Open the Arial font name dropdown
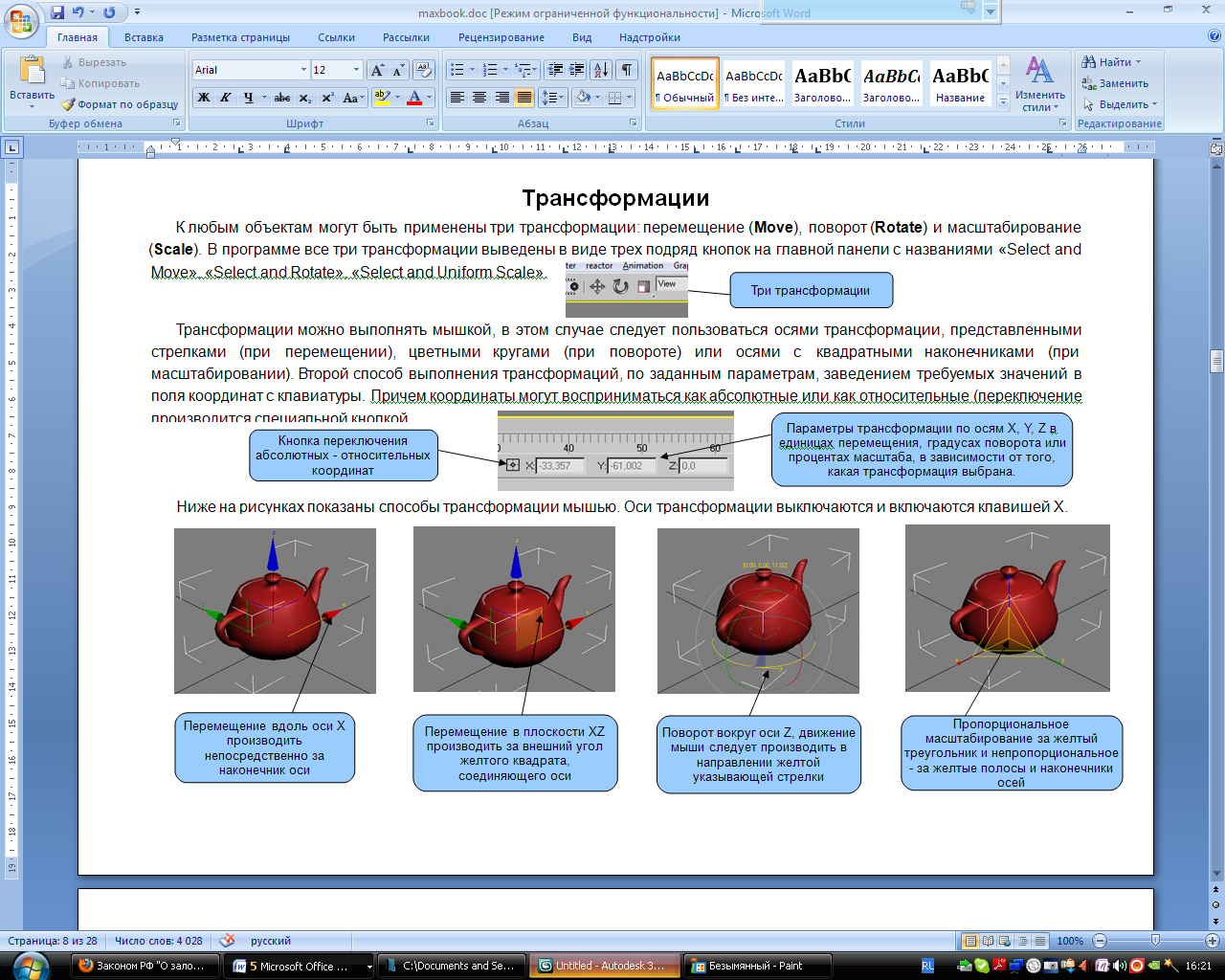1225x980 pixels. tap(303, 70)
